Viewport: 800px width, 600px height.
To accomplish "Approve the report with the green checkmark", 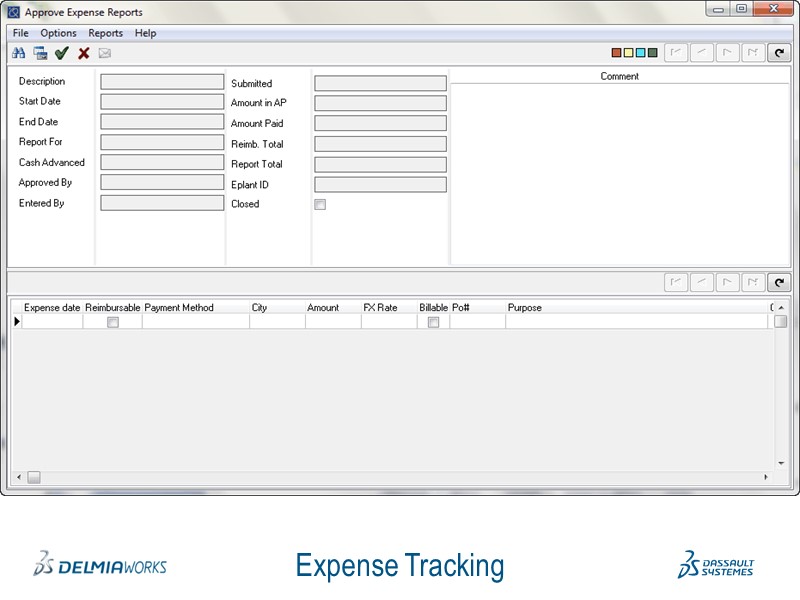I will pyautogui.click(x=62, y=53).
